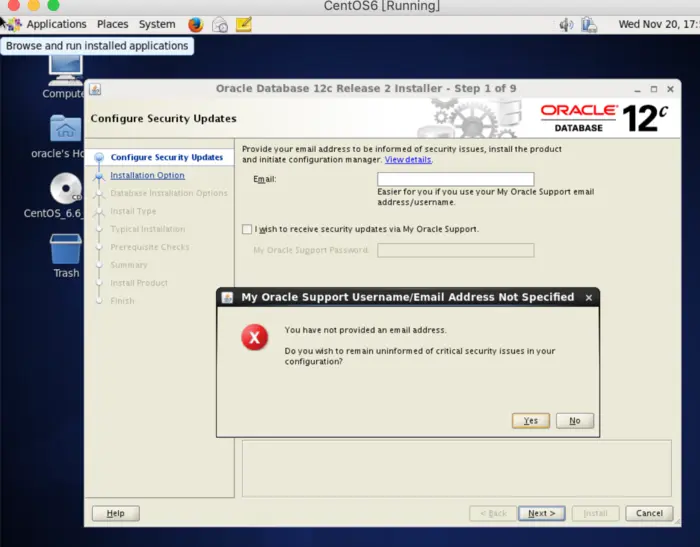The width and height of the screenshot is (700, 547).
Task: Click the date and time clock
Action: [x=658, y=24]
